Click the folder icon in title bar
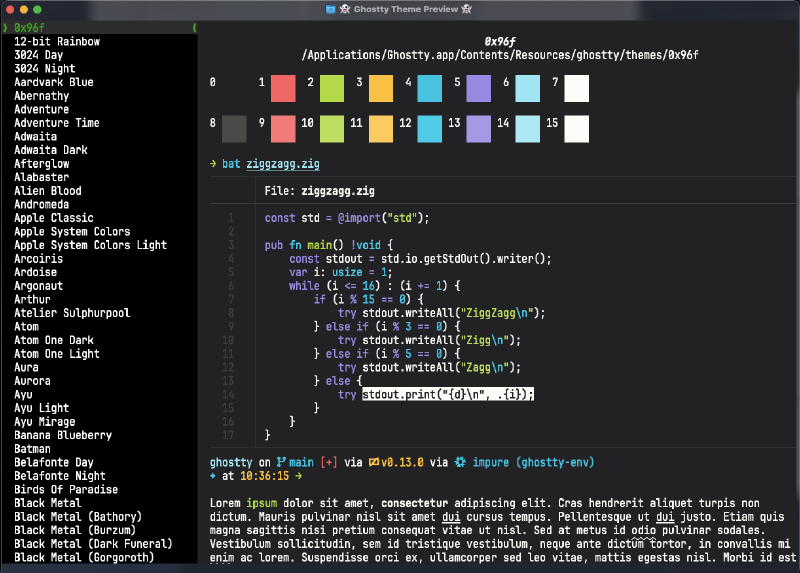800x573 pixels. coord(331,9)
